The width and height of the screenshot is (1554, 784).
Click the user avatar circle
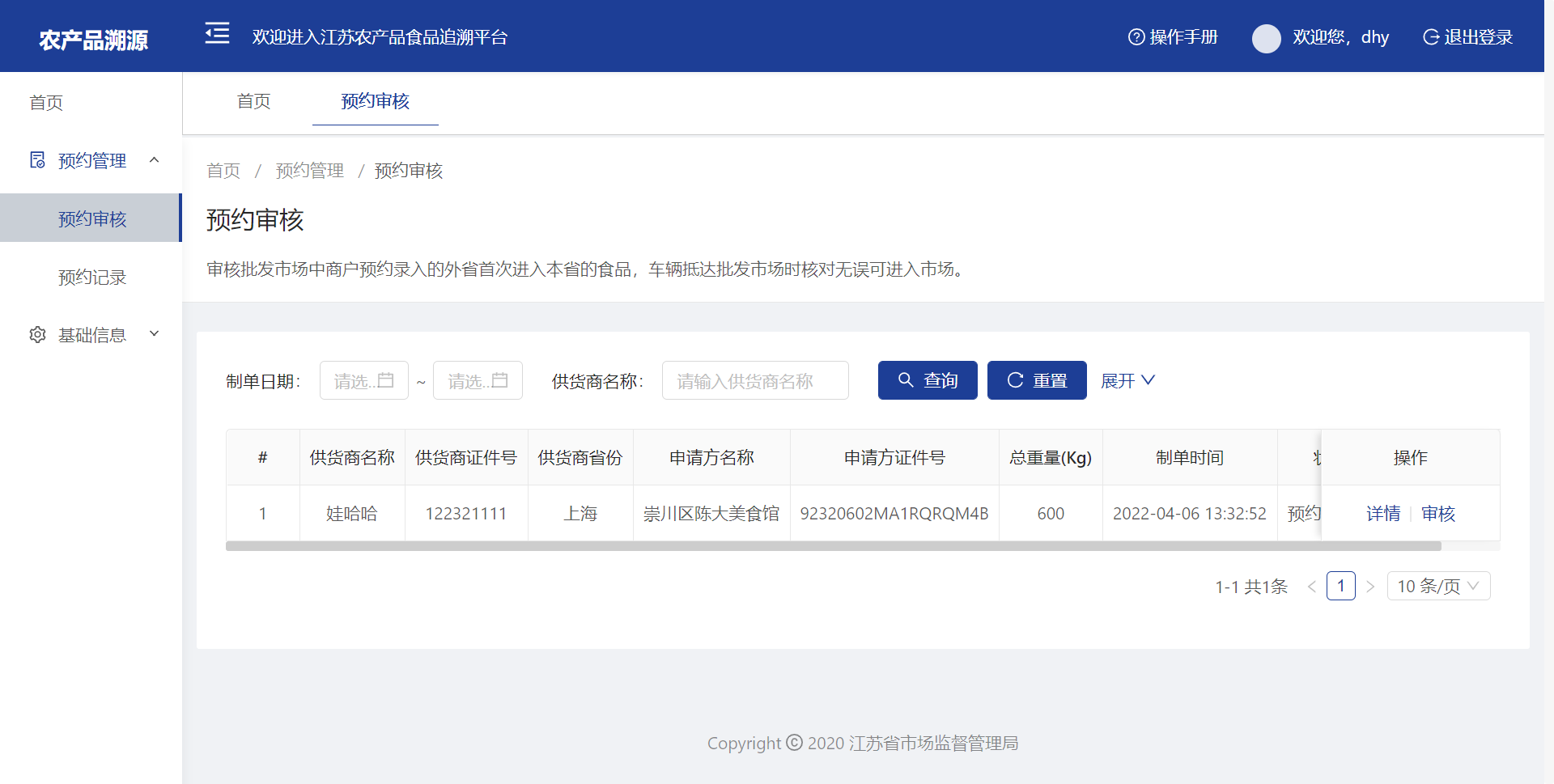1266,38
